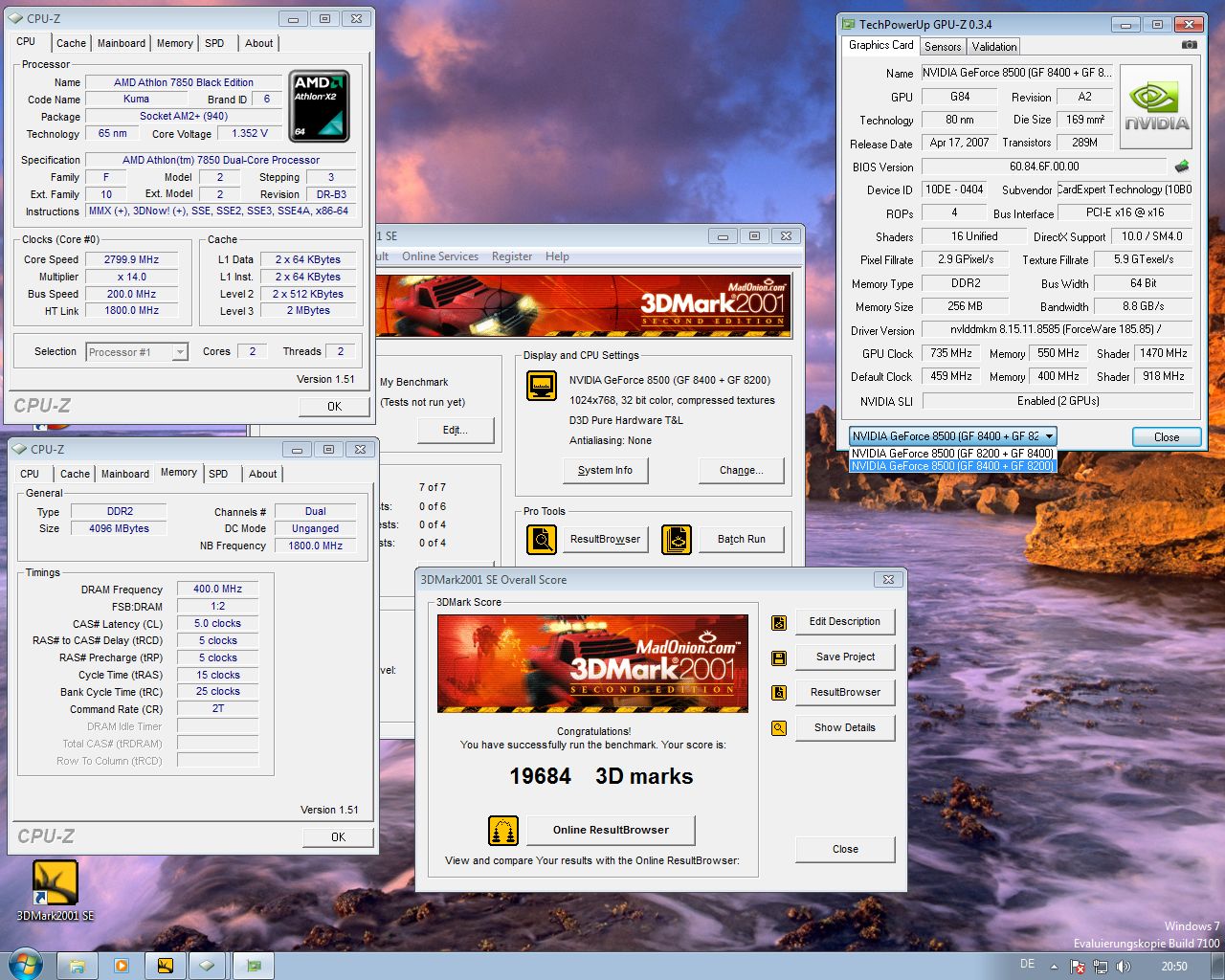Click the Edit Description icon in score dialog
This screenshot has width=1225, height=980.
coord(779,623)
